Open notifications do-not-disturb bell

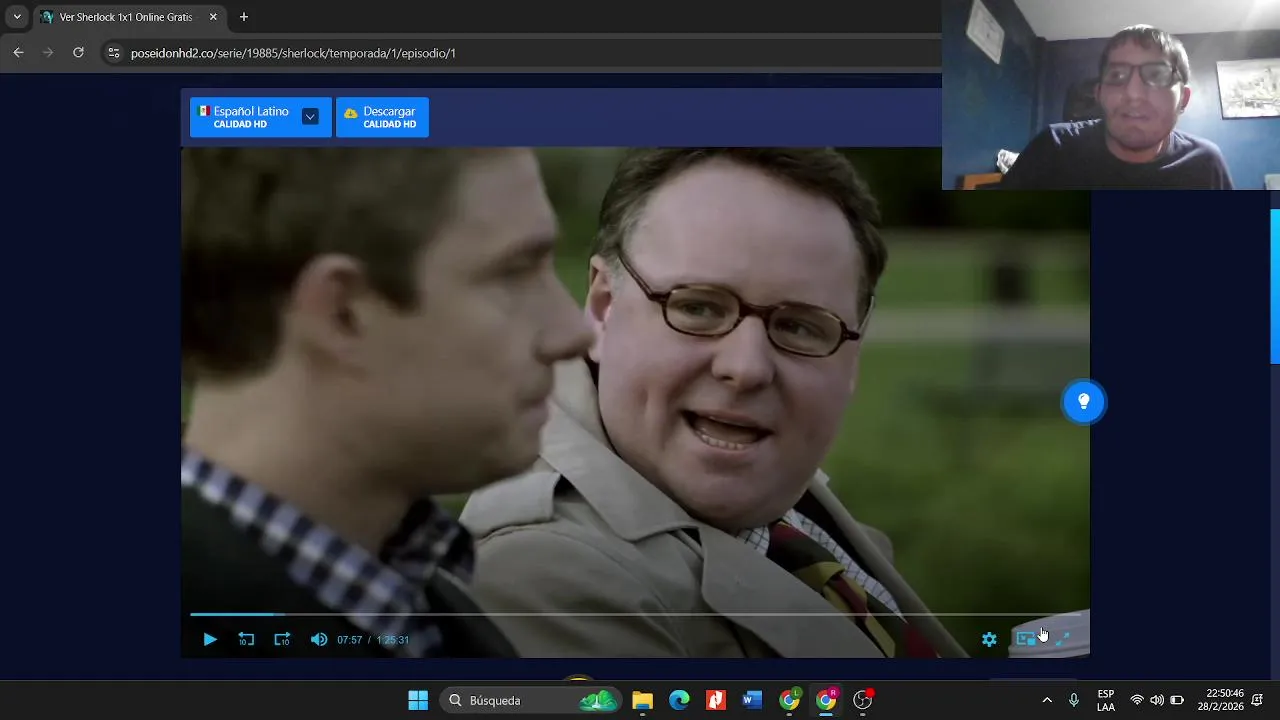(x=1257, y=700)
